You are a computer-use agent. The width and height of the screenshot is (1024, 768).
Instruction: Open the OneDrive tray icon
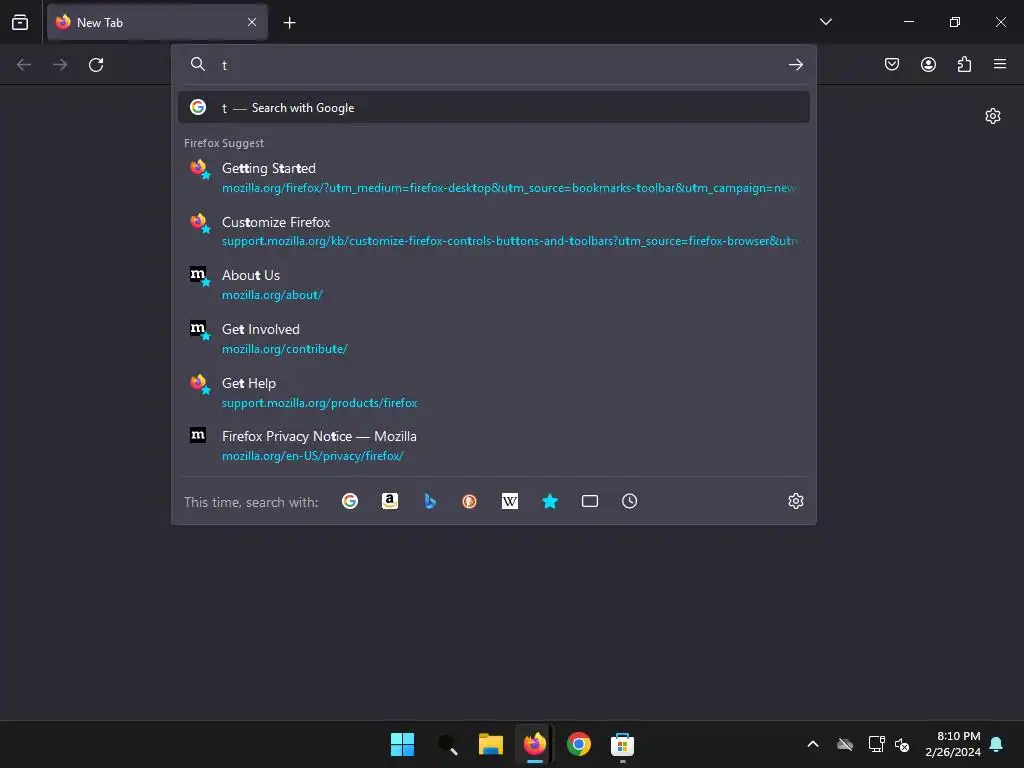coord(845,744)
